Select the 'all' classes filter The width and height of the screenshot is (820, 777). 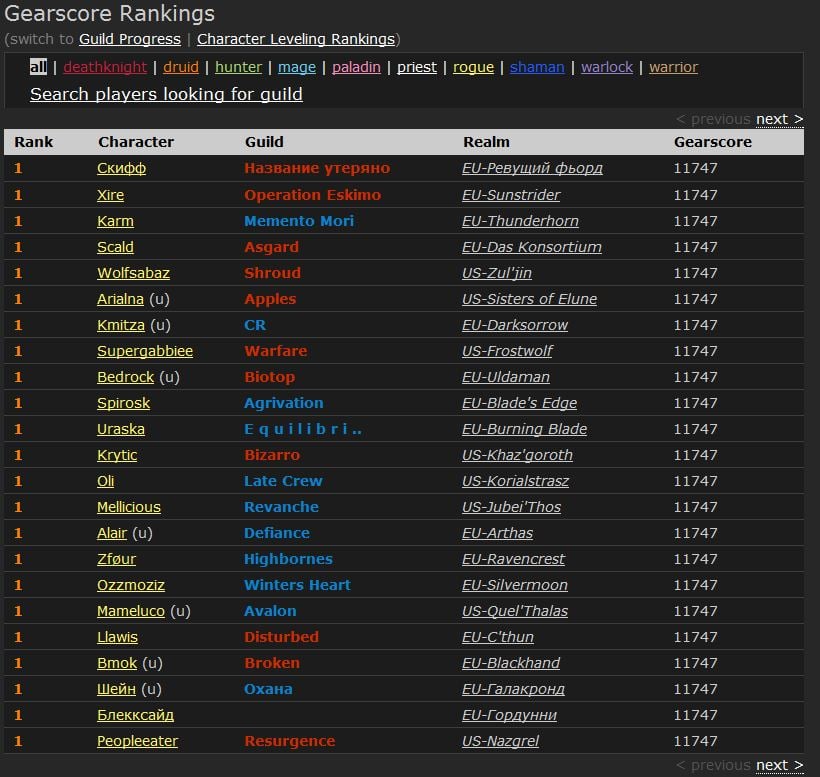38,67
